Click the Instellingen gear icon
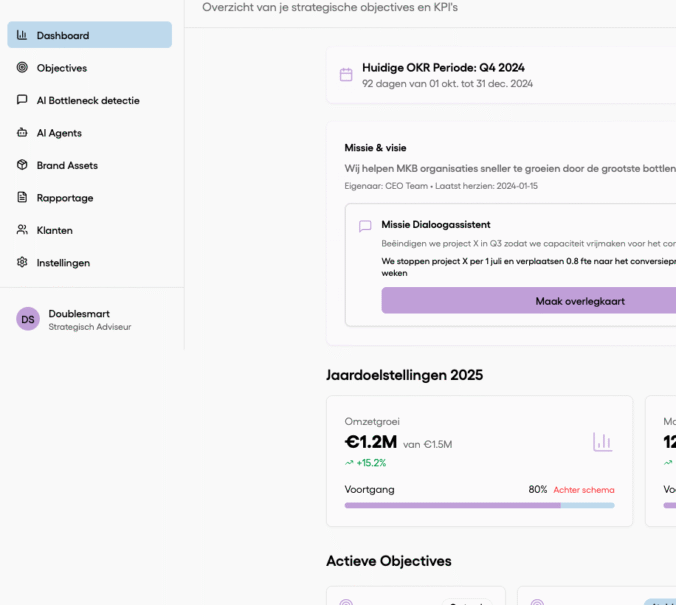Viewport: 676px width, 605px height. click(22, 263)
